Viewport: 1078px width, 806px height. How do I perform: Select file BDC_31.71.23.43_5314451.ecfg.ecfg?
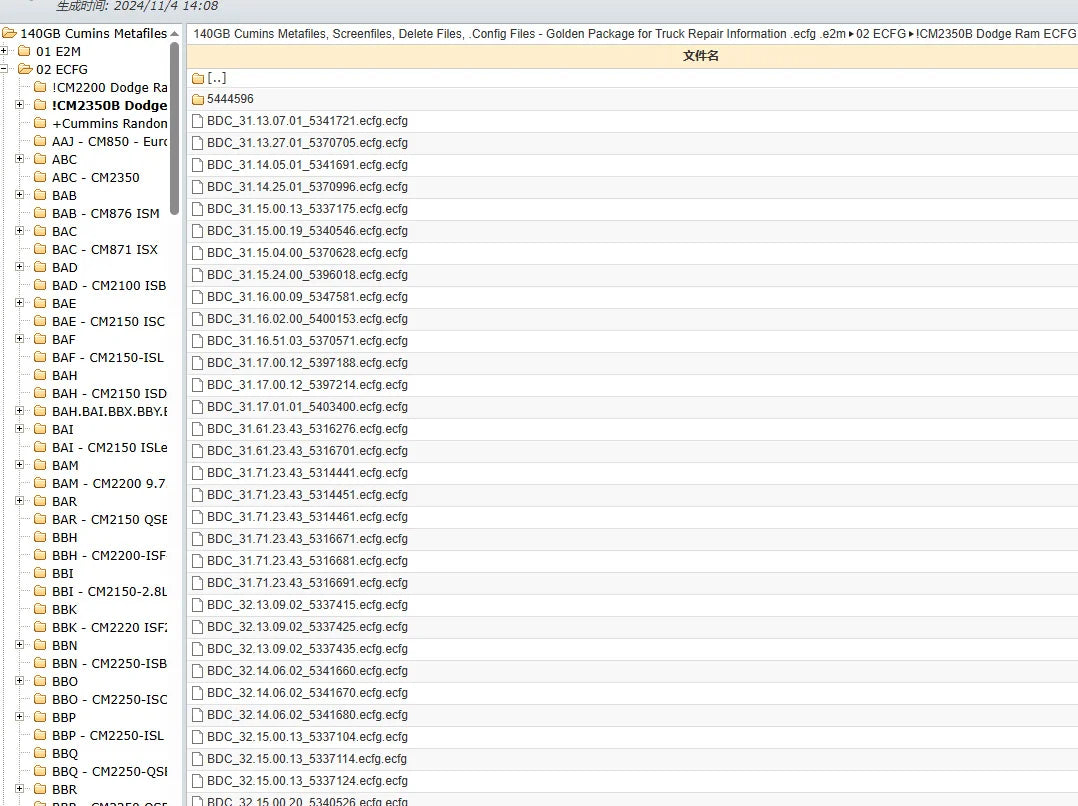(x=307, y=495)
